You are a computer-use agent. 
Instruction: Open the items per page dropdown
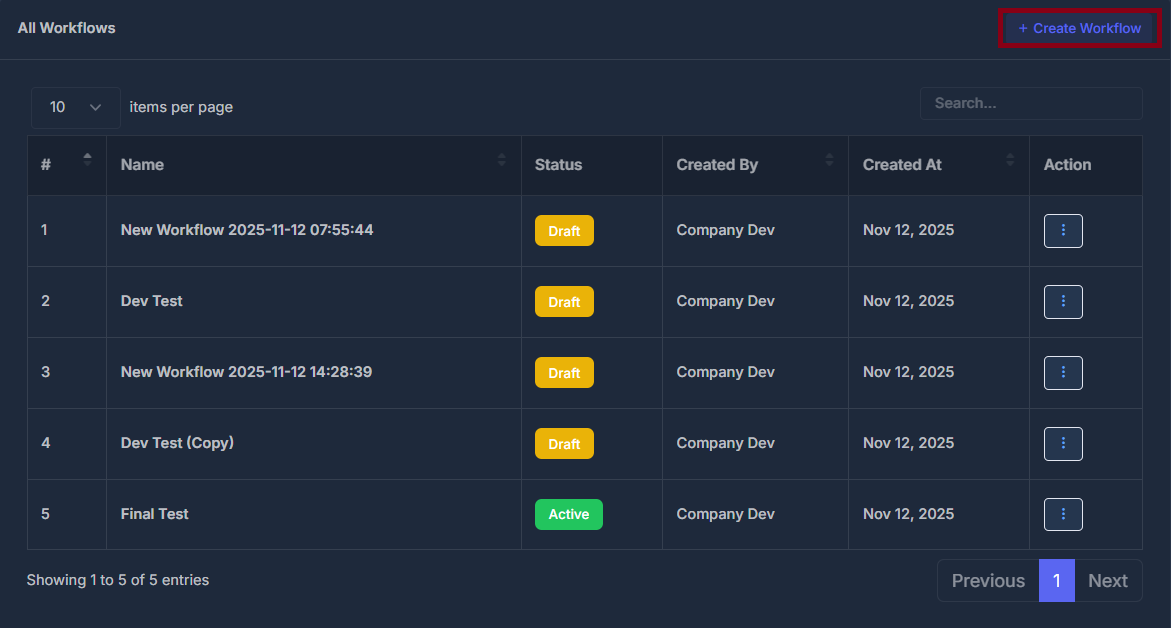[75, 108]
